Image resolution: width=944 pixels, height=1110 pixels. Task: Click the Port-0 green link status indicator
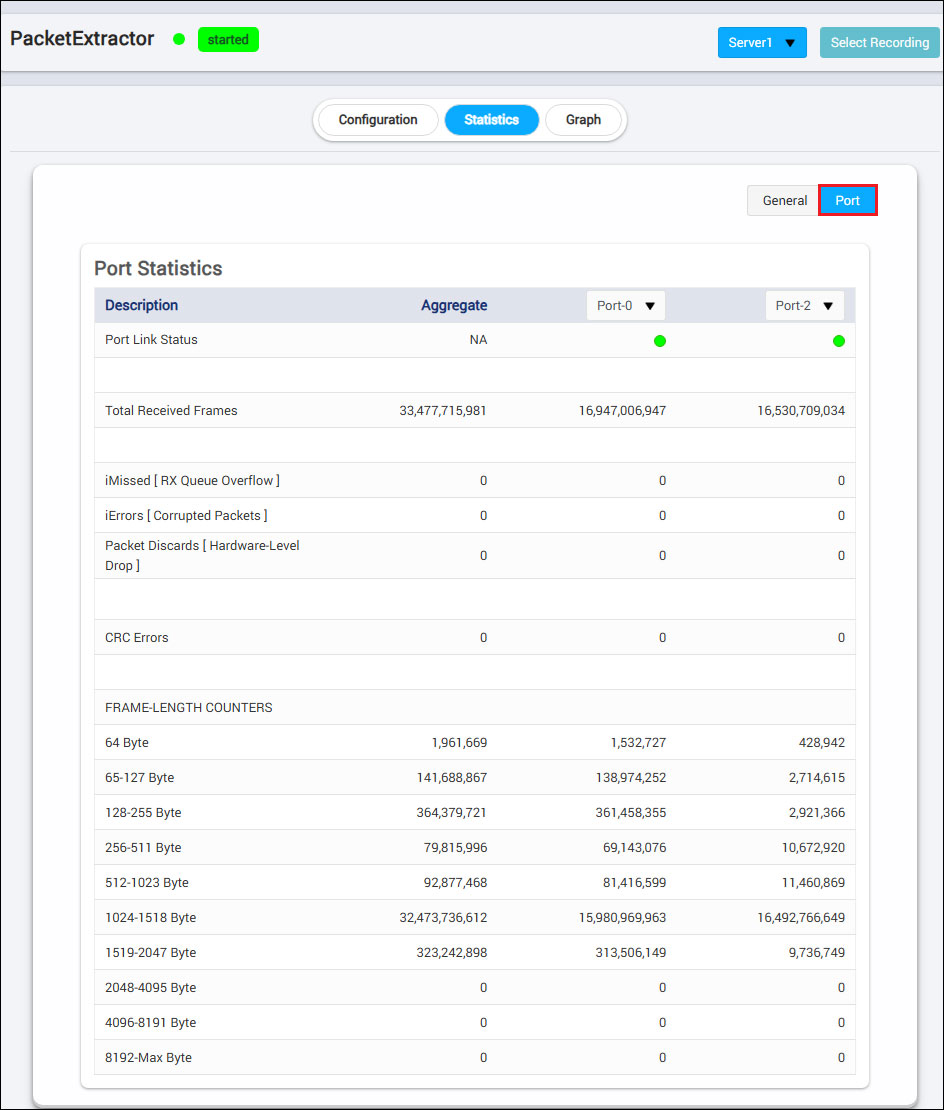pos(660,341)
